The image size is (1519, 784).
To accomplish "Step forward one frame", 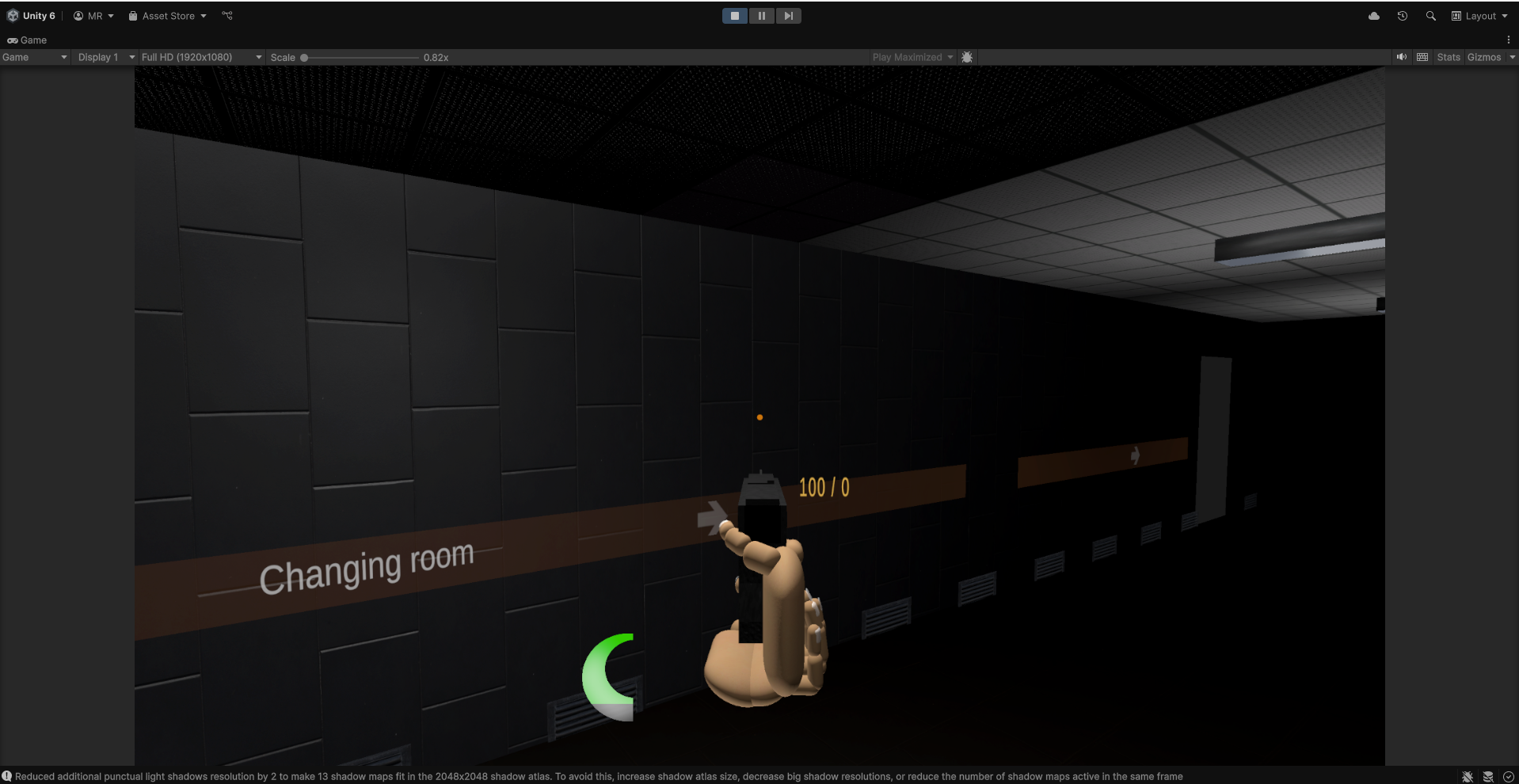I will point(788,16).
